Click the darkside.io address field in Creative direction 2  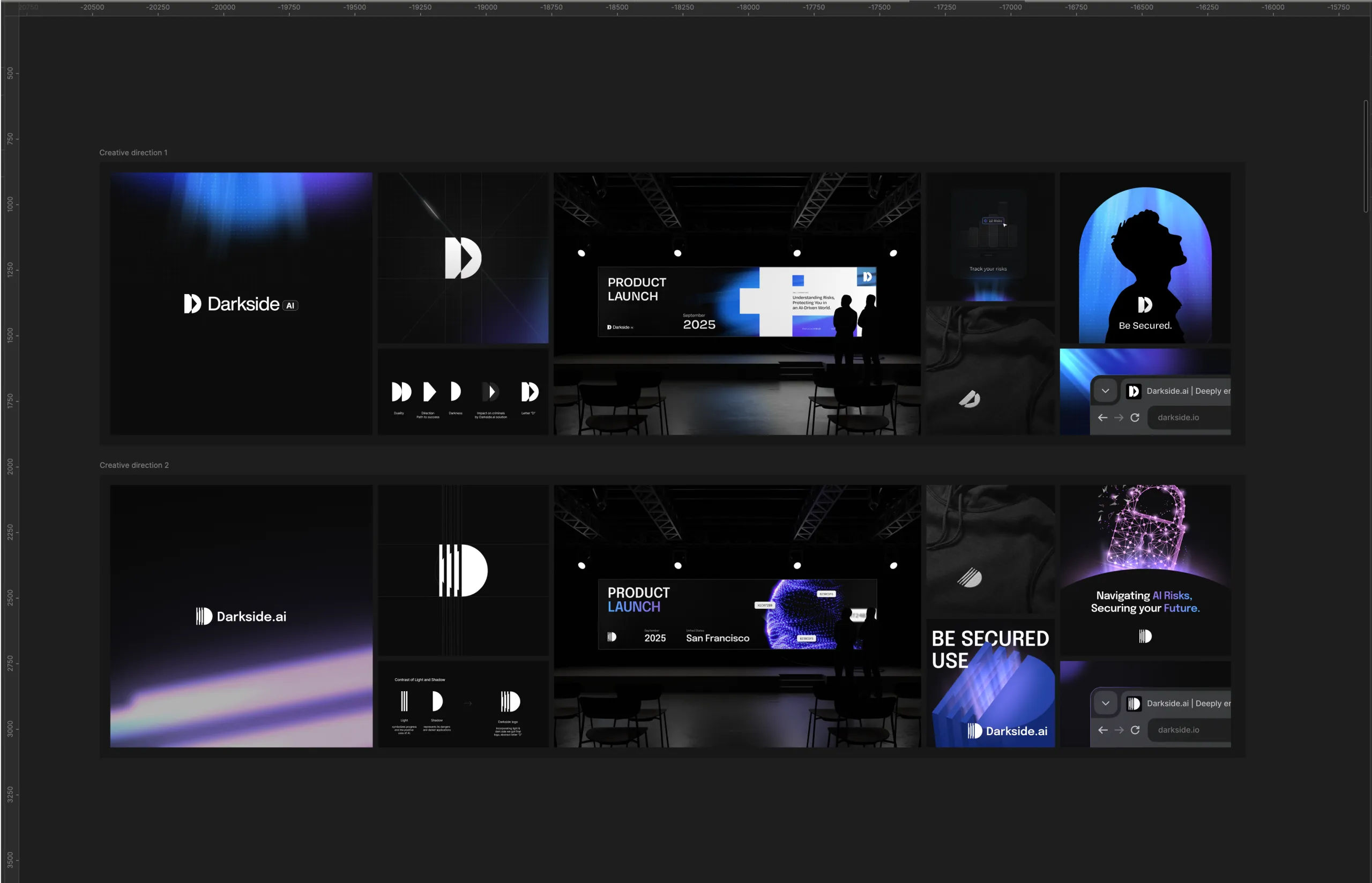pos(1189,730)
